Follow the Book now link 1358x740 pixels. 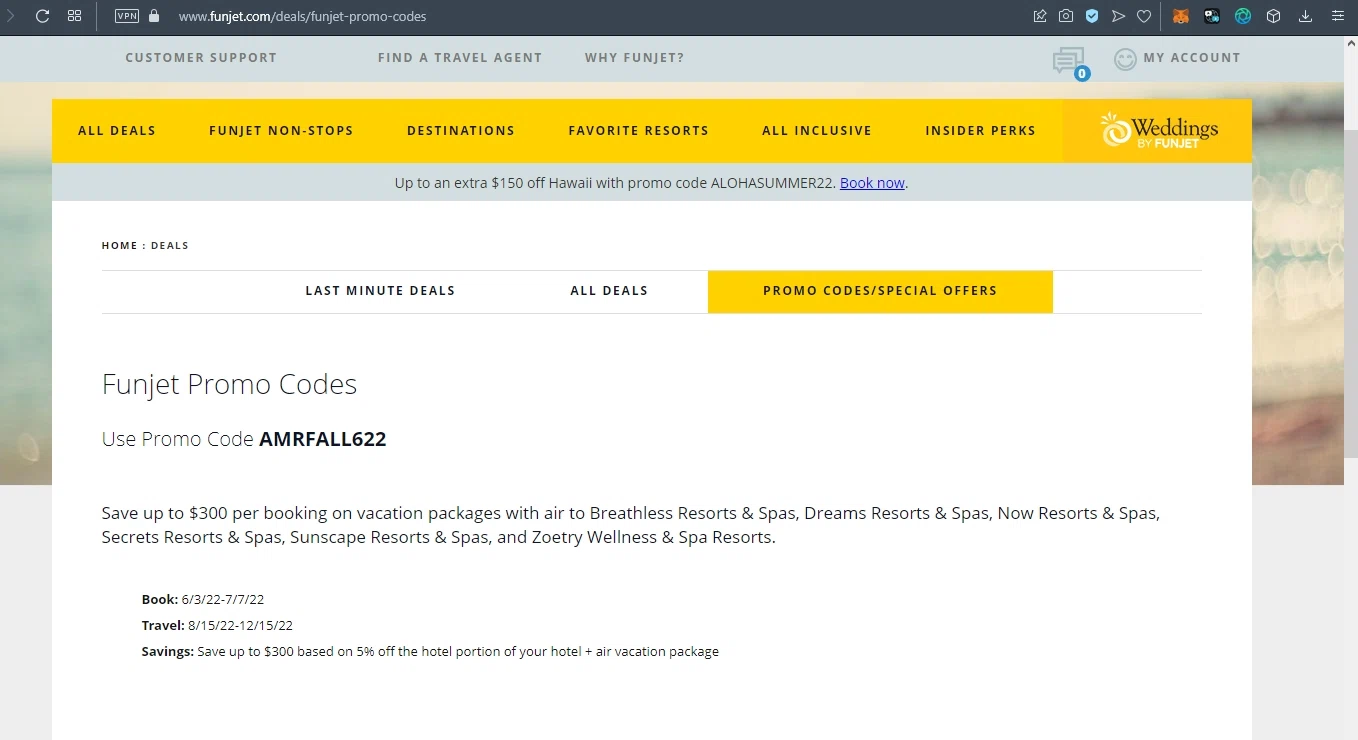tap(872, 183)
